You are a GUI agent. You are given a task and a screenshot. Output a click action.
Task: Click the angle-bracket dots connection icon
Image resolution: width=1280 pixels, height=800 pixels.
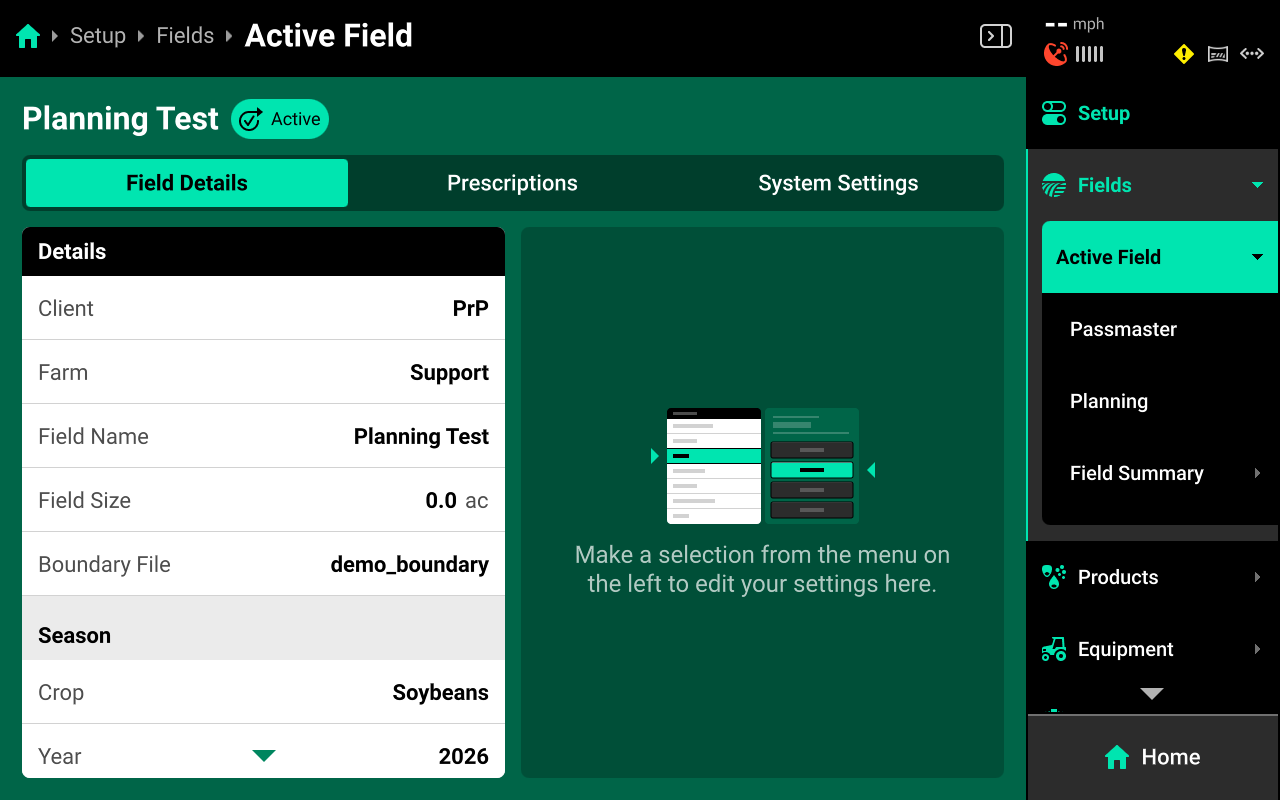(1252, 54)
